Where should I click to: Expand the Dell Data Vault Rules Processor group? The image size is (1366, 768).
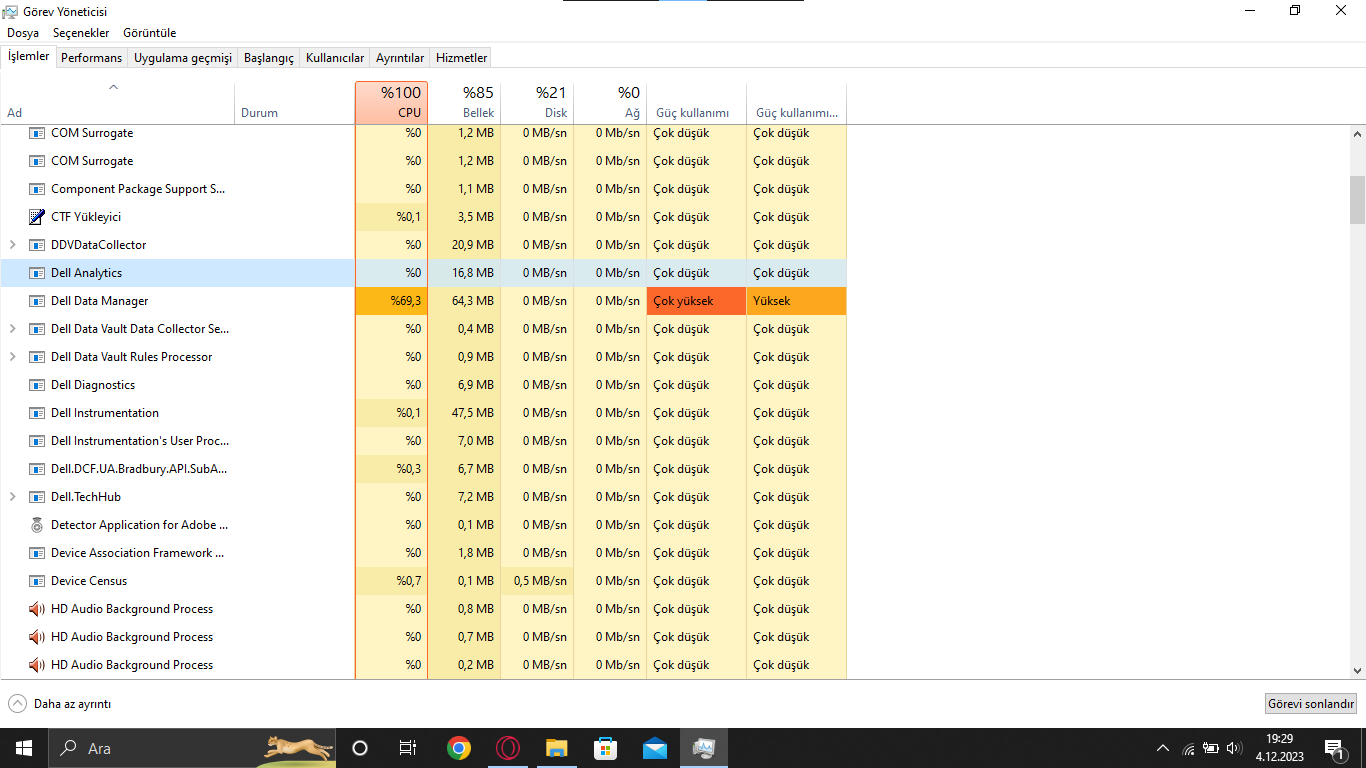tap(12, 357)
